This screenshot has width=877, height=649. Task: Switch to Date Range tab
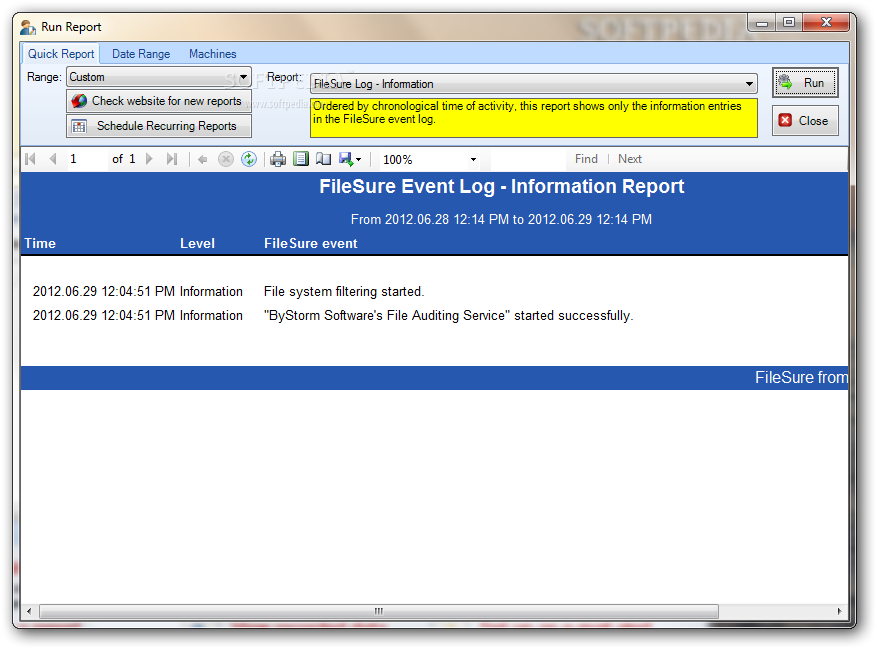tap(141, 54)
